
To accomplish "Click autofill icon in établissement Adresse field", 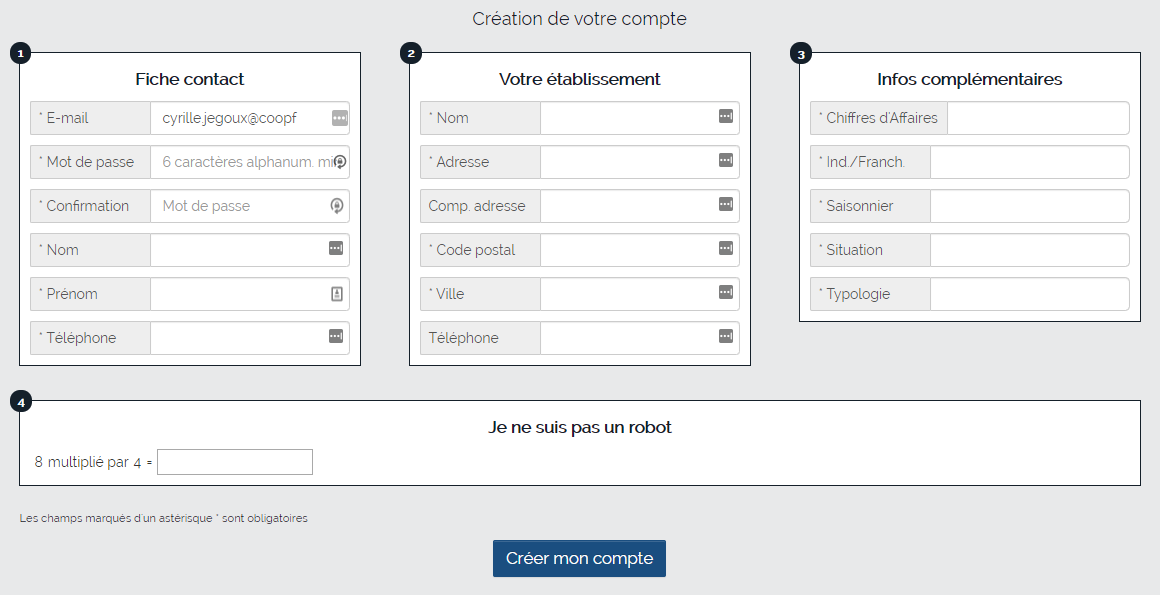I will [x=726, y=161].
